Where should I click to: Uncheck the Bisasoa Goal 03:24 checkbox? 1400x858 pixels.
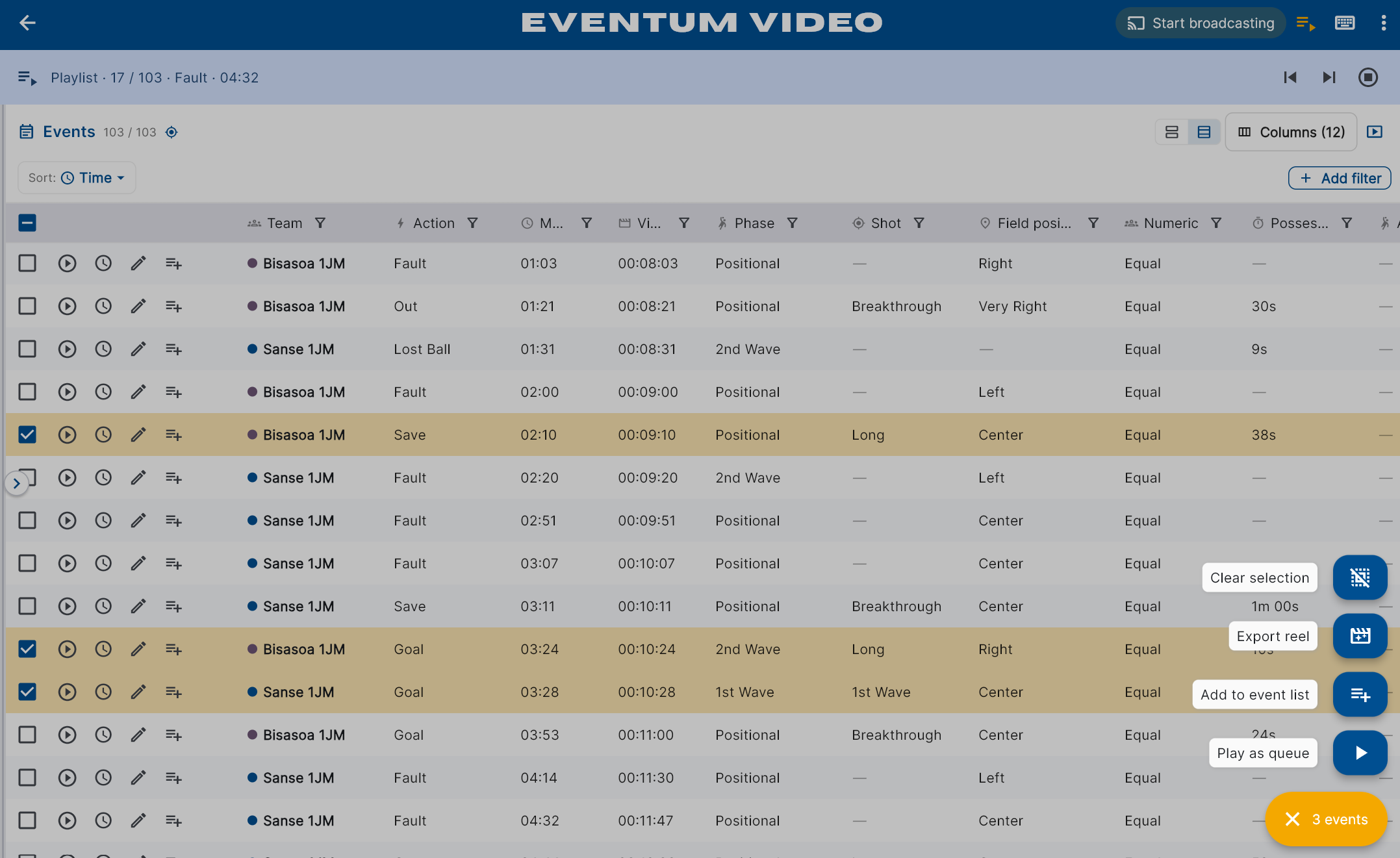pyautogui.click(x=27, y=650)
